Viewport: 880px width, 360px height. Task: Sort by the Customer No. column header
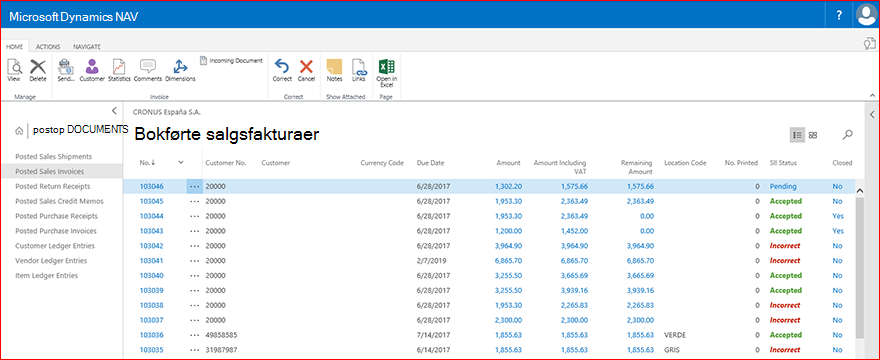pyautogui.click(x=226, y=163)
